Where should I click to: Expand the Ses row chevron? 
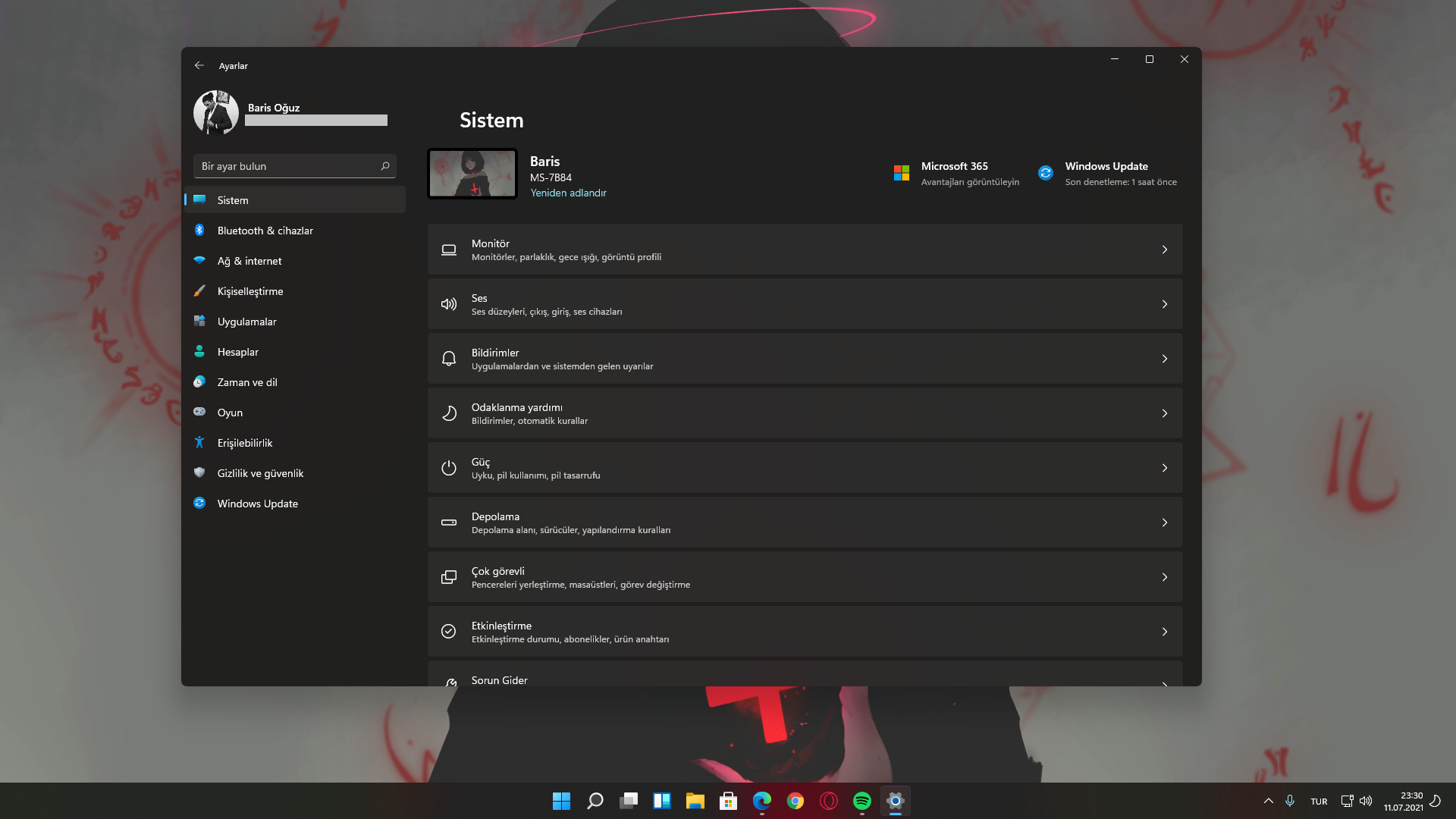click(x=1164, y=304)
